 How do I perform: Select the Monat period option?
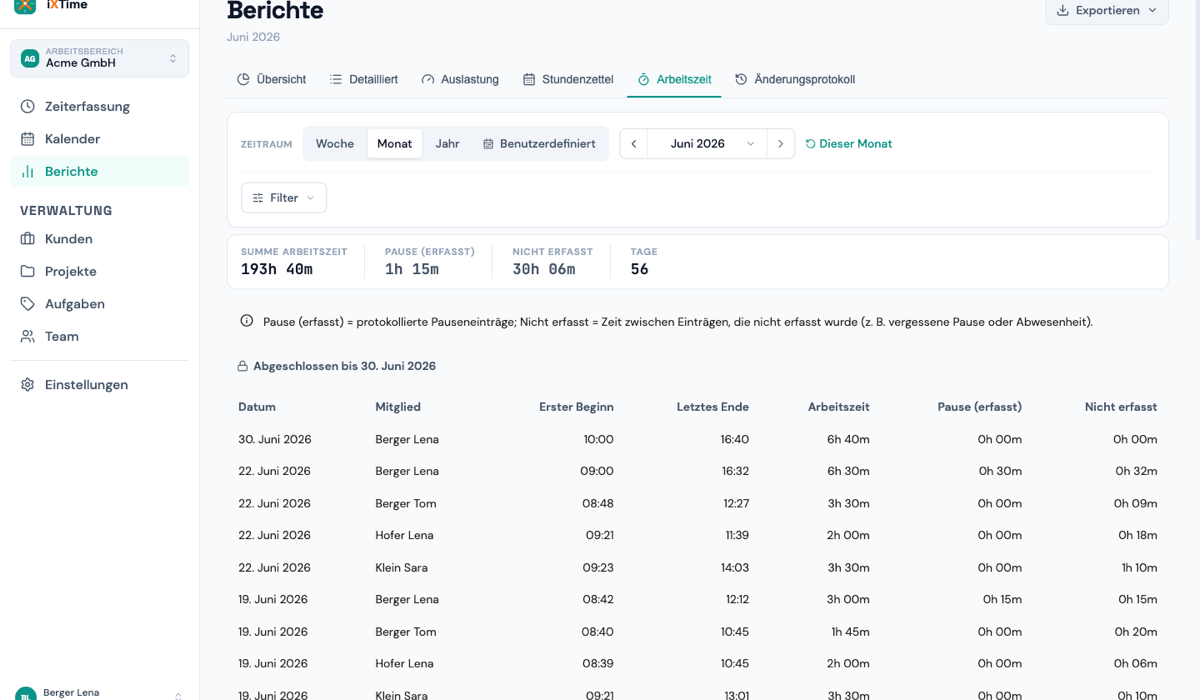(x=395, y=144)
